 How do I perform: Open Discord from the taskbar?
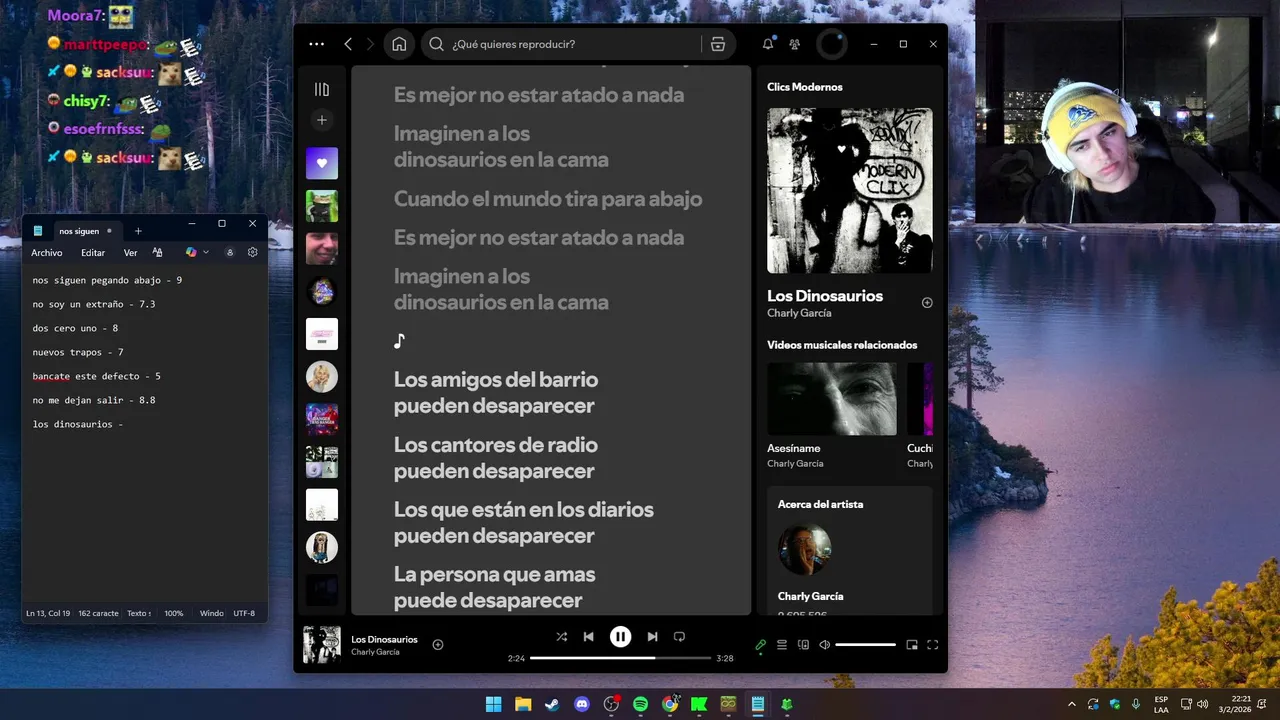click(582, 704)
